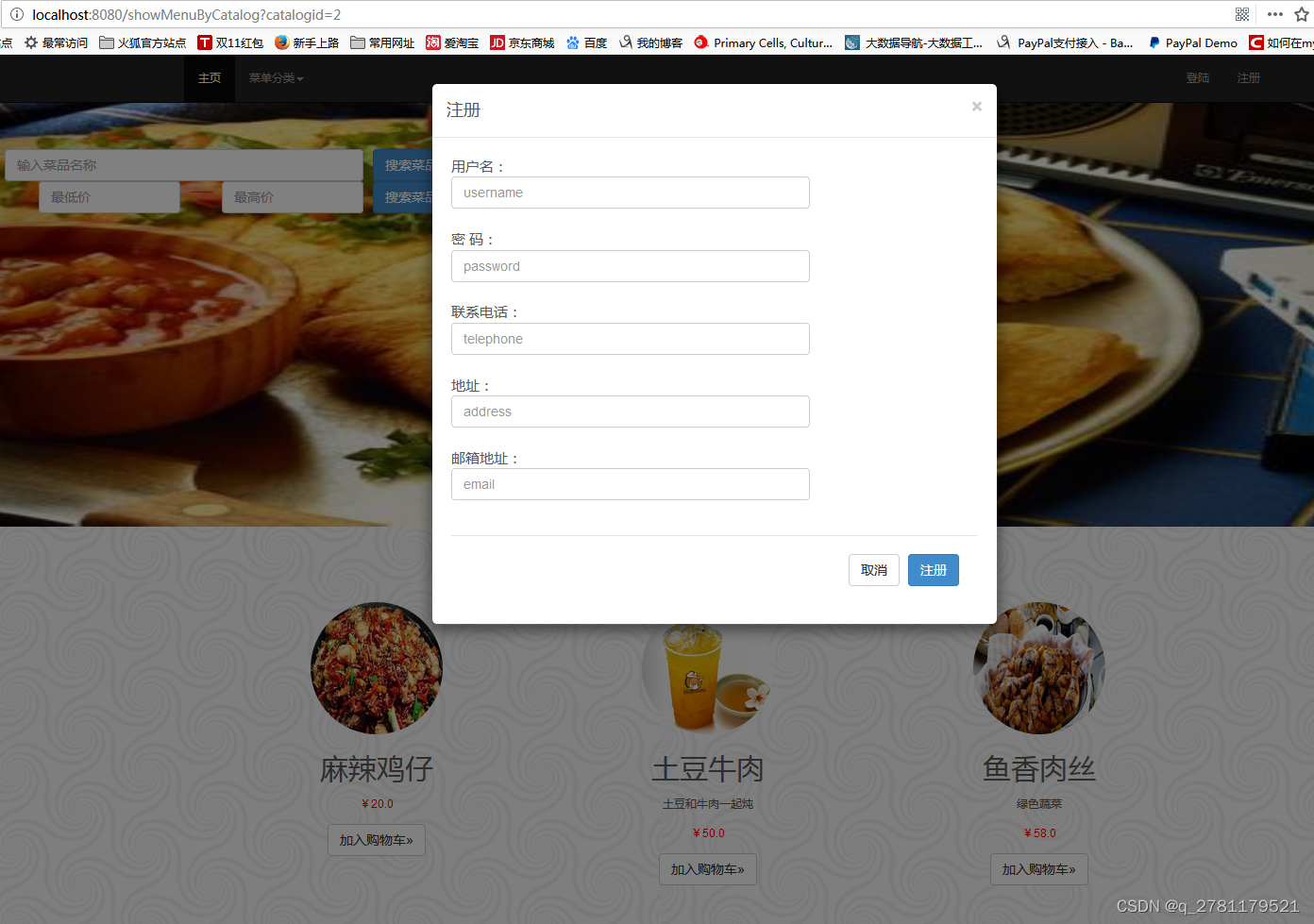Open the 京东商城 bookmark

[x=522, y=42]
